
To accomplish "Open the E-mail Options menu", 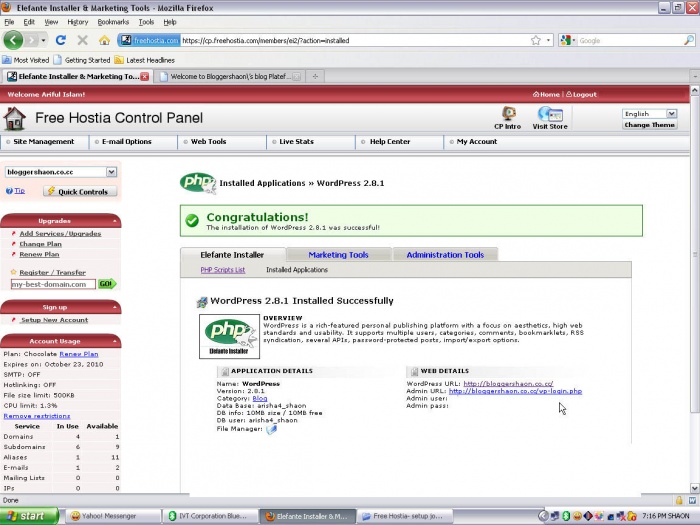I will pos(127,142).
